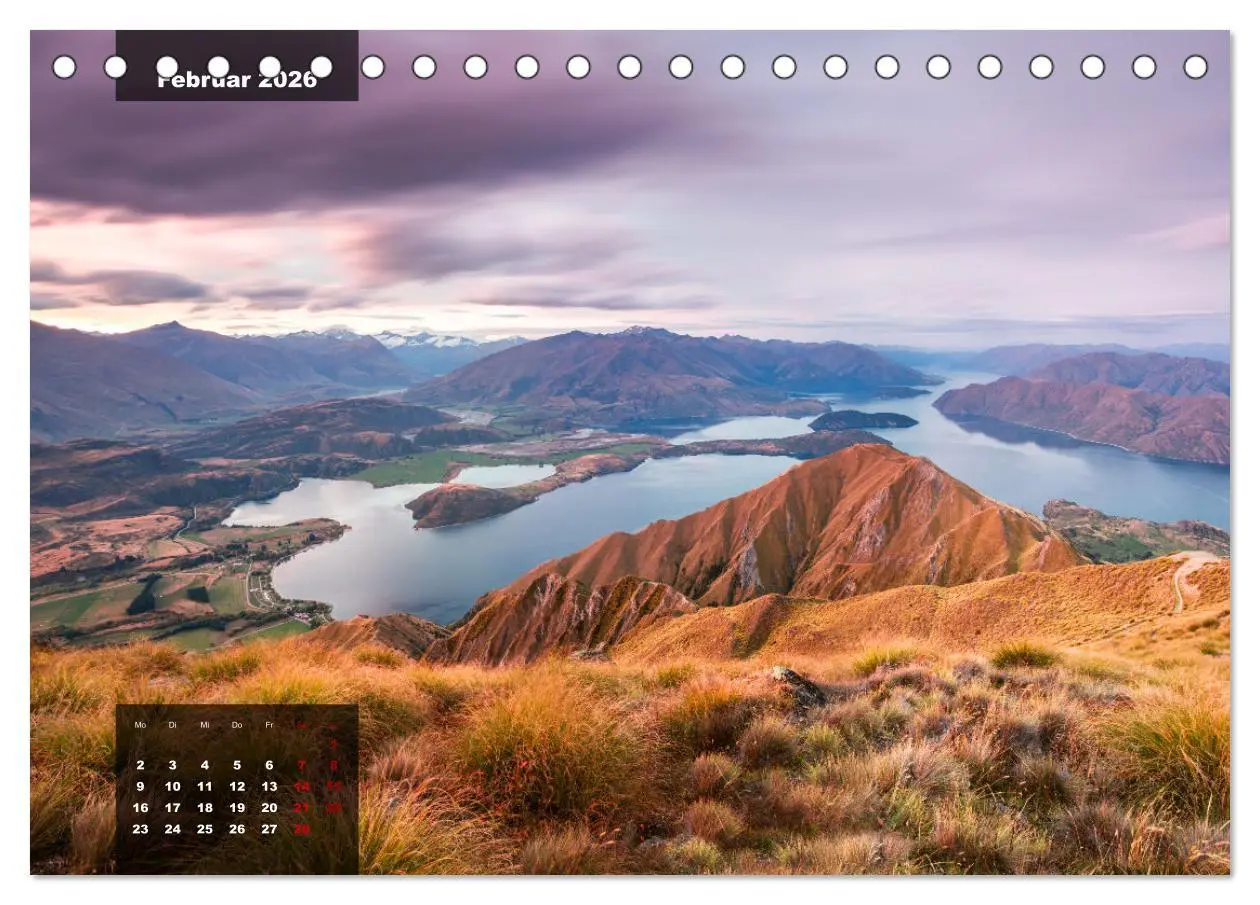Select date 2 in the calendar grid

coord(140,765)
